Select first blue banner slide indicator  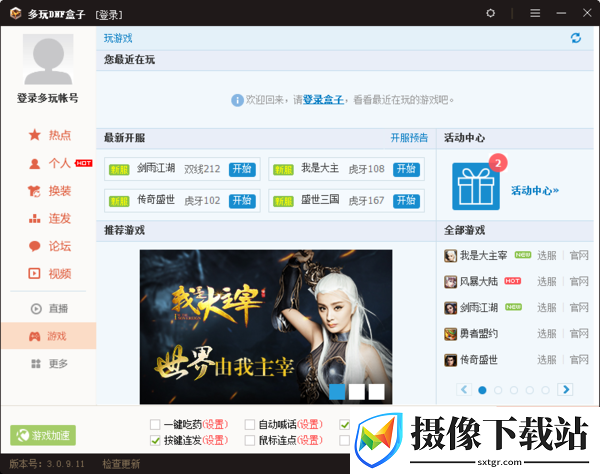pyautogui.click(x=337, y=392)
